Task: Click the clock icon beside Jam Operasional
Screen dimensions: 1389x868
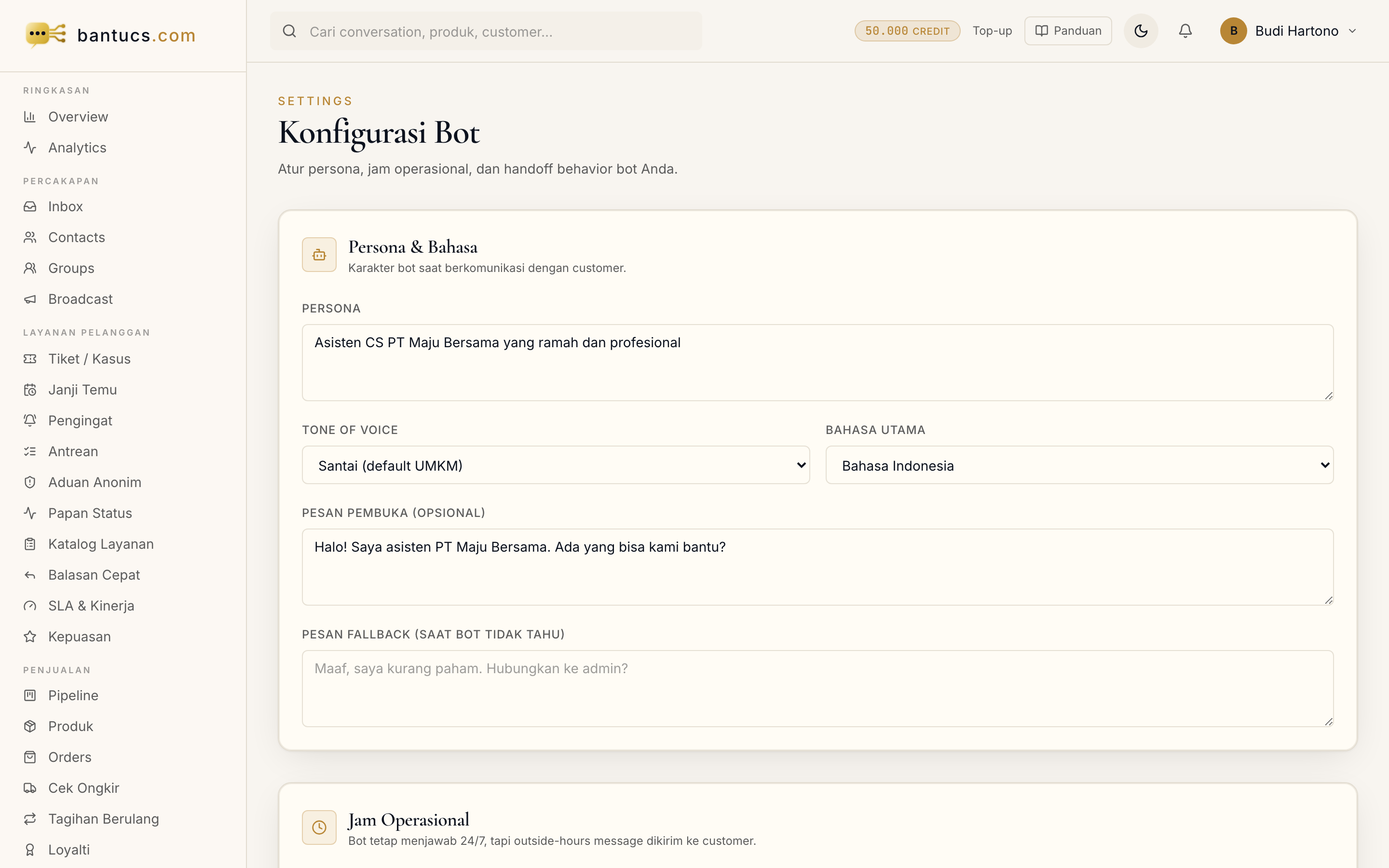Action: tap(319, 827)
